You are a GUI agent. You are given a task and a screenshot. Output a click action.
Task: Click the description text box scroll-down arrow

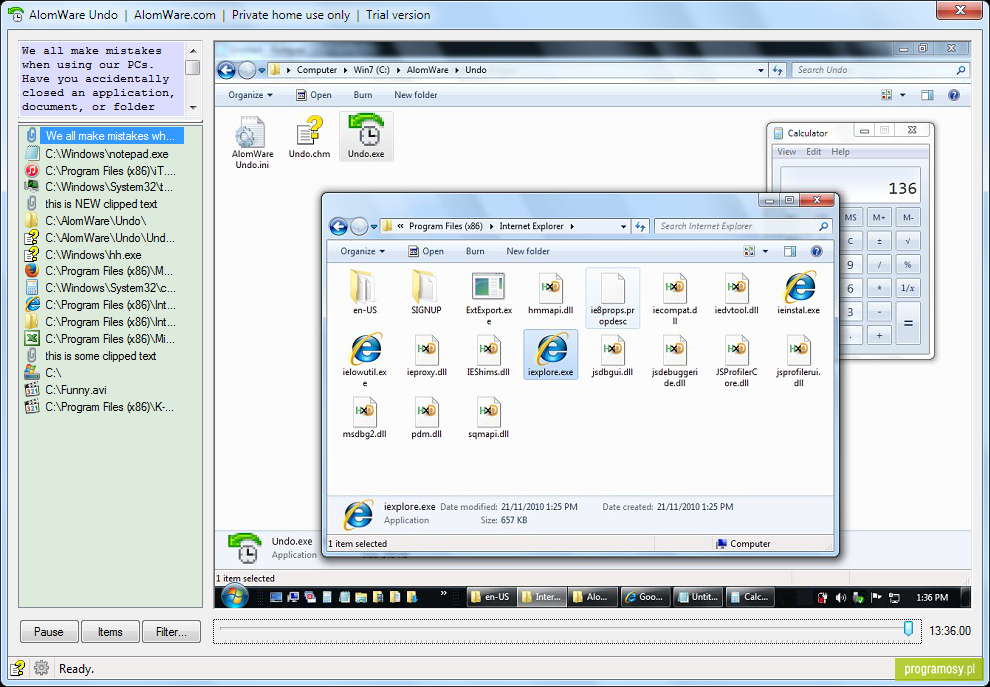pos(193,108)
